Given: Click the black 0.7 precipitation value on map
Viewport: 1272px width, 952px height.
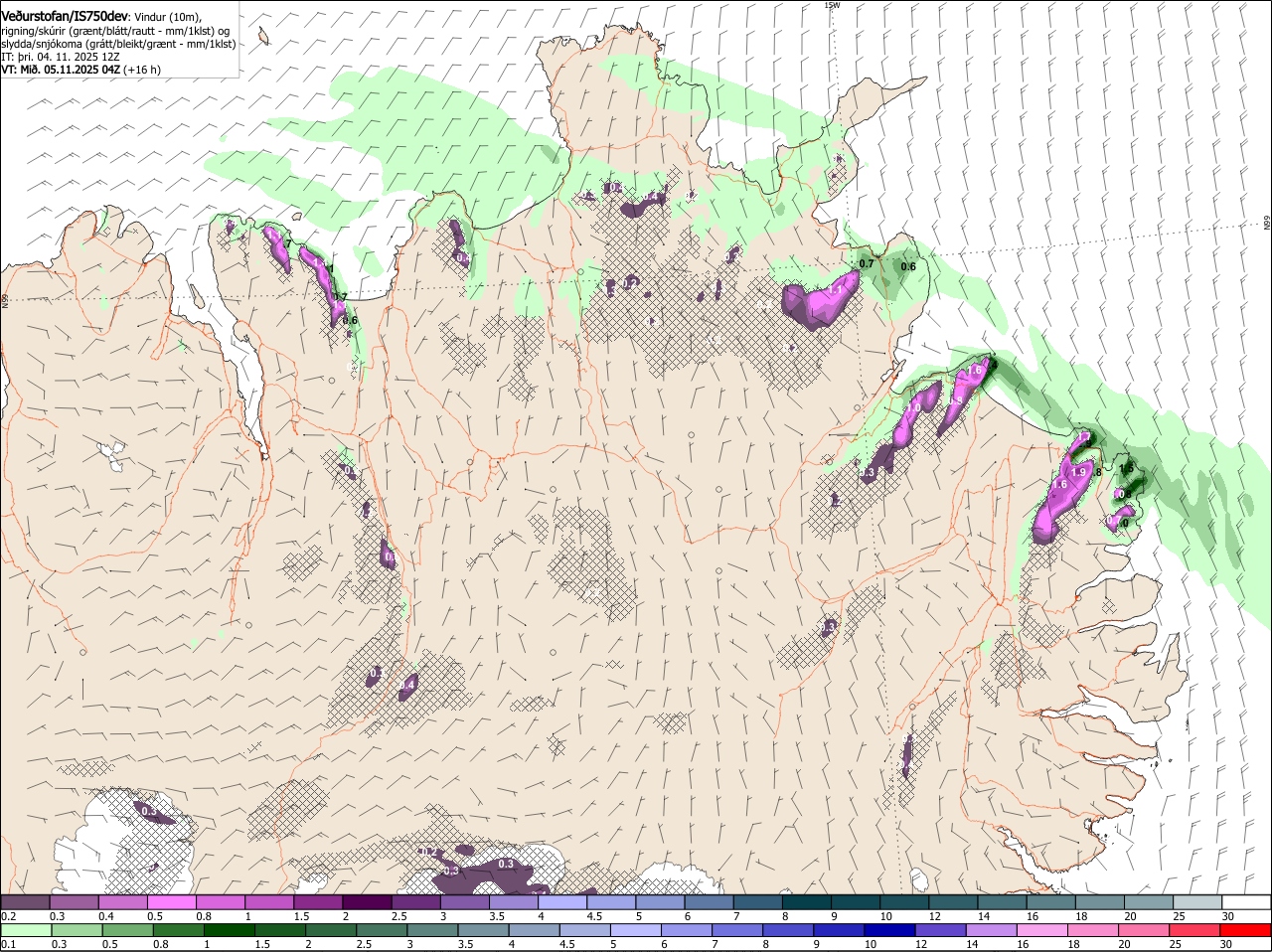Looking at the screenshot, I should 867,263.
